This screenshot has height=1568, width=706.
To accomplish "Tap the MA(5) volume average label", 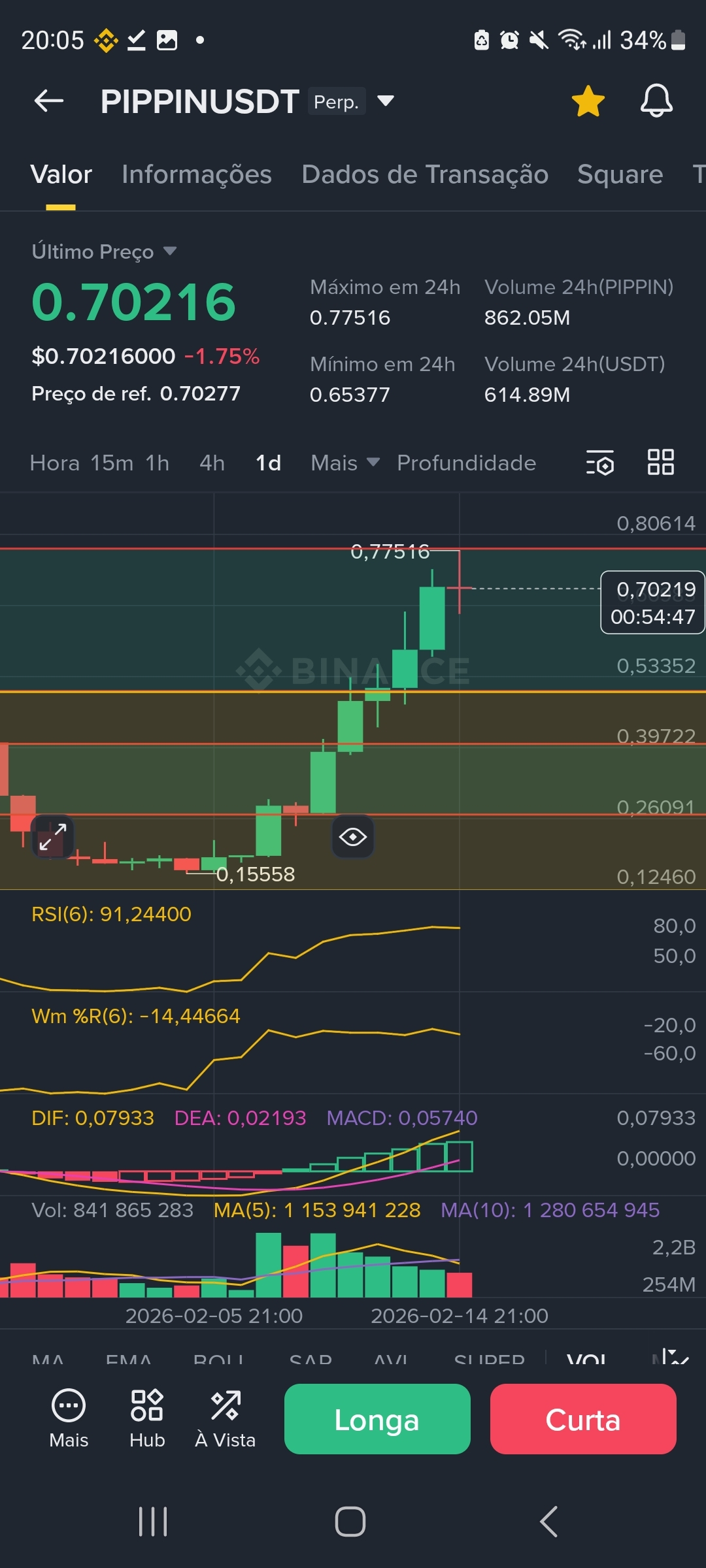I will click(x=317, y=1210).
